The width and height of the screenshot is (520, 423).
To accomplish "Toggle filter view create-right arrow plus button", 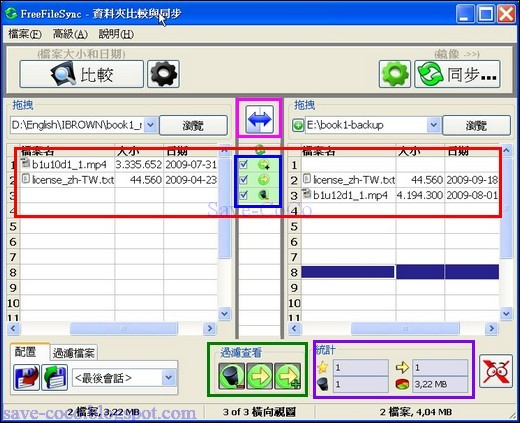I will click(x=287, y=376).
